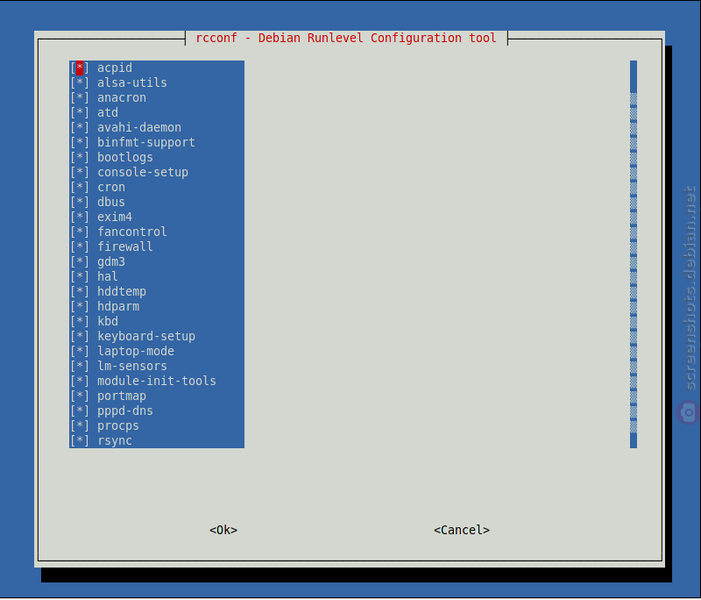The height and width of the screenshot is (600, 701).
Task: Toggle the binfmt-support checkbox
Action: tap(80, 143)
